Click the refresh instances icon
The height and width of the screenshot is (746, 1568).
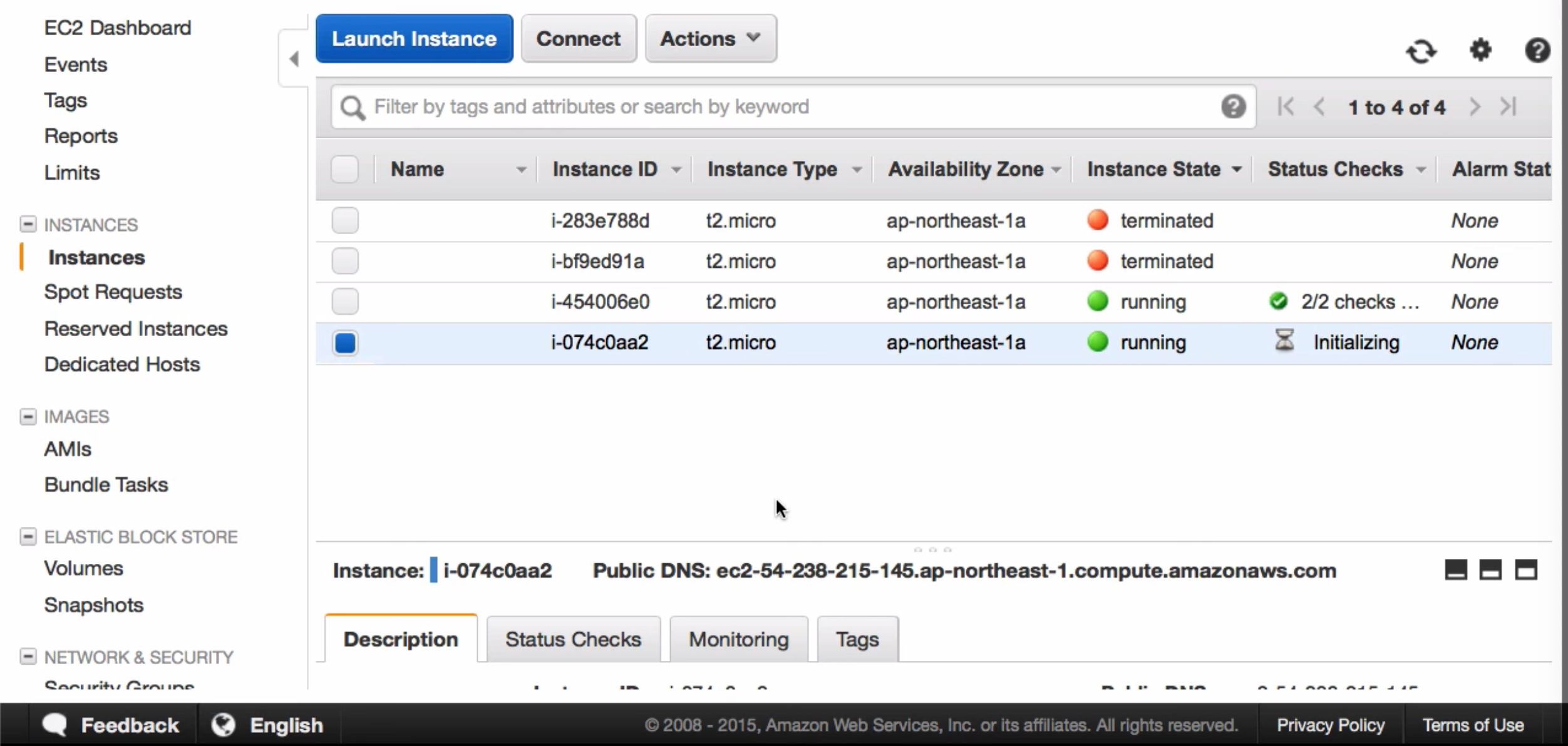pyautogui.click(x=1421, y=51)
